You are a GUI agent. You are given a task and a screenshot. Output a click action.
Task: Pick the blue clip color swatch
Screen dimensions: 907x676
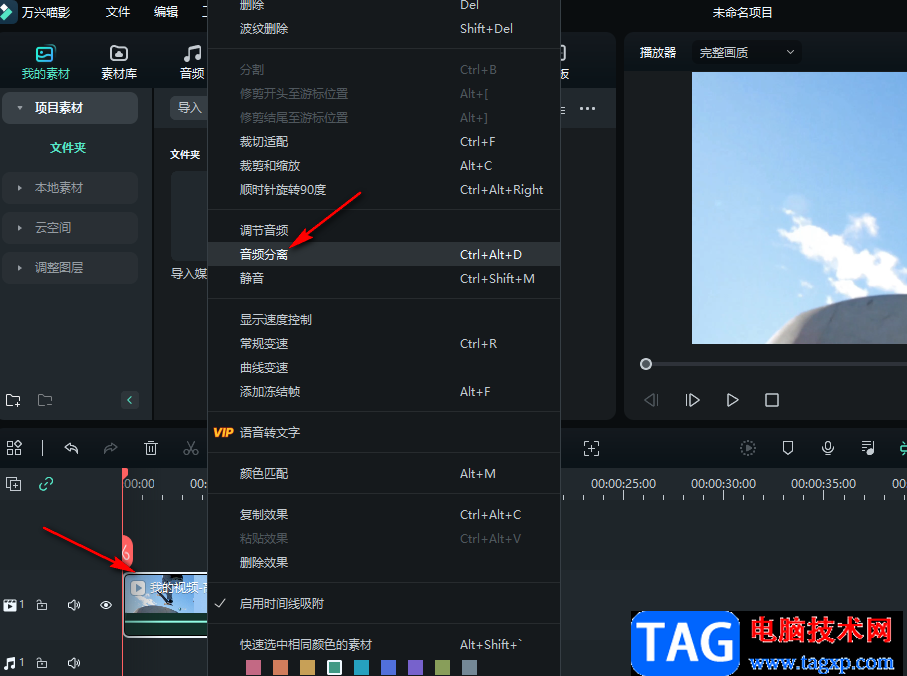pos(389,667)
